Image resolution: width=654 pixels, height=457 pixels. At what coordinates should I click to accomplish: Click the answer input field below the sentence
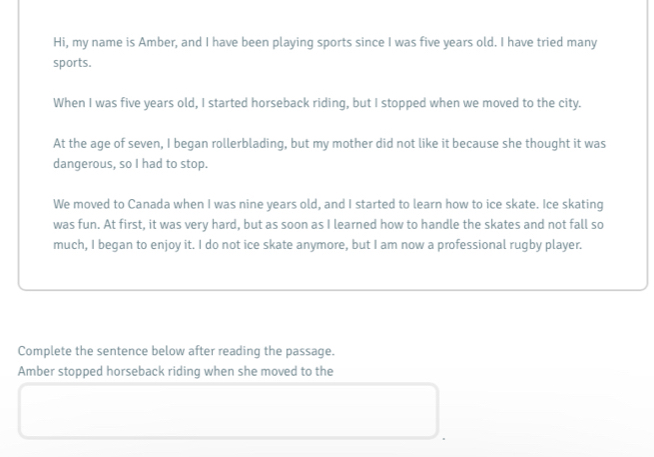228,411
